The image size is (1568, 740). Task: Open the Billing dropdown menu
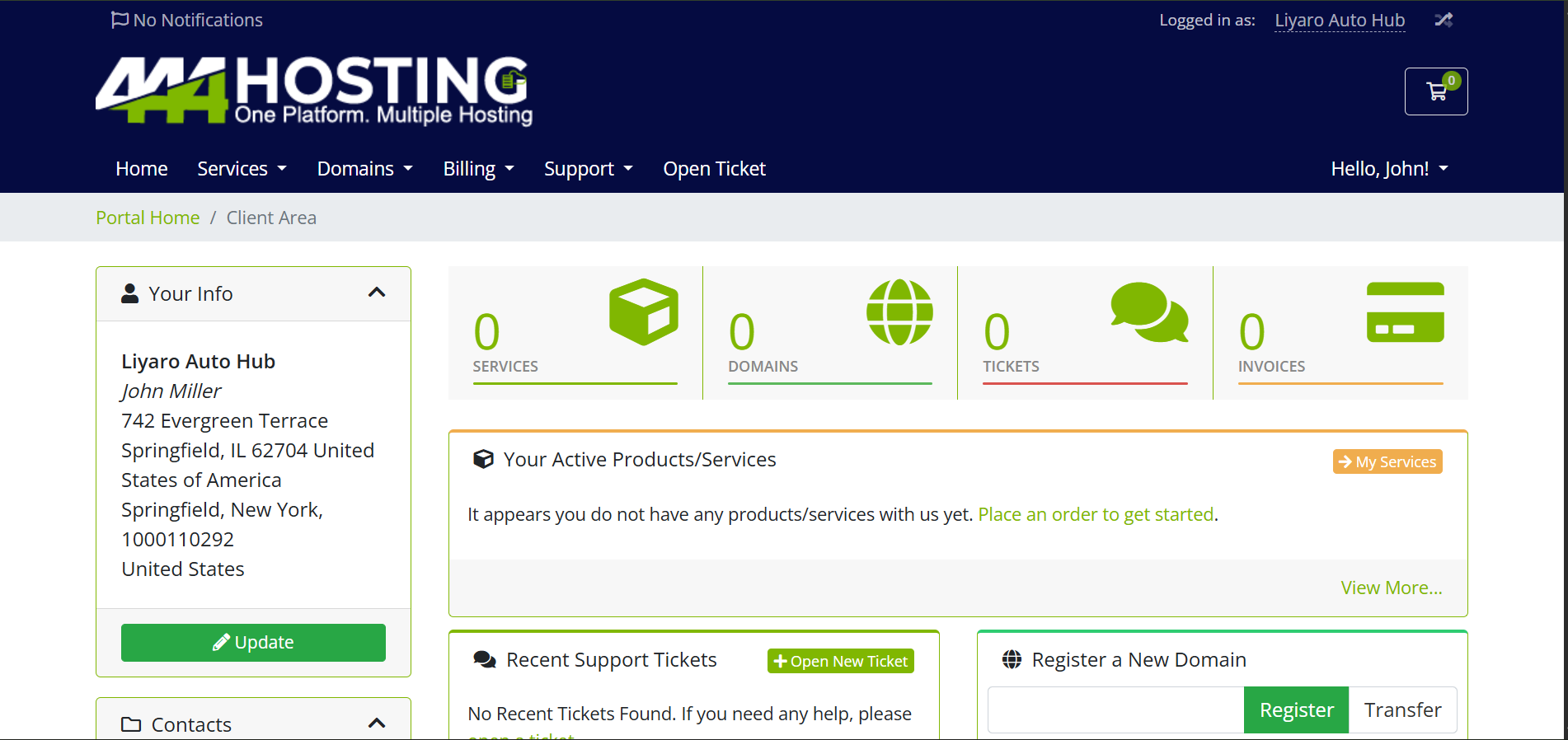[478, 169]
